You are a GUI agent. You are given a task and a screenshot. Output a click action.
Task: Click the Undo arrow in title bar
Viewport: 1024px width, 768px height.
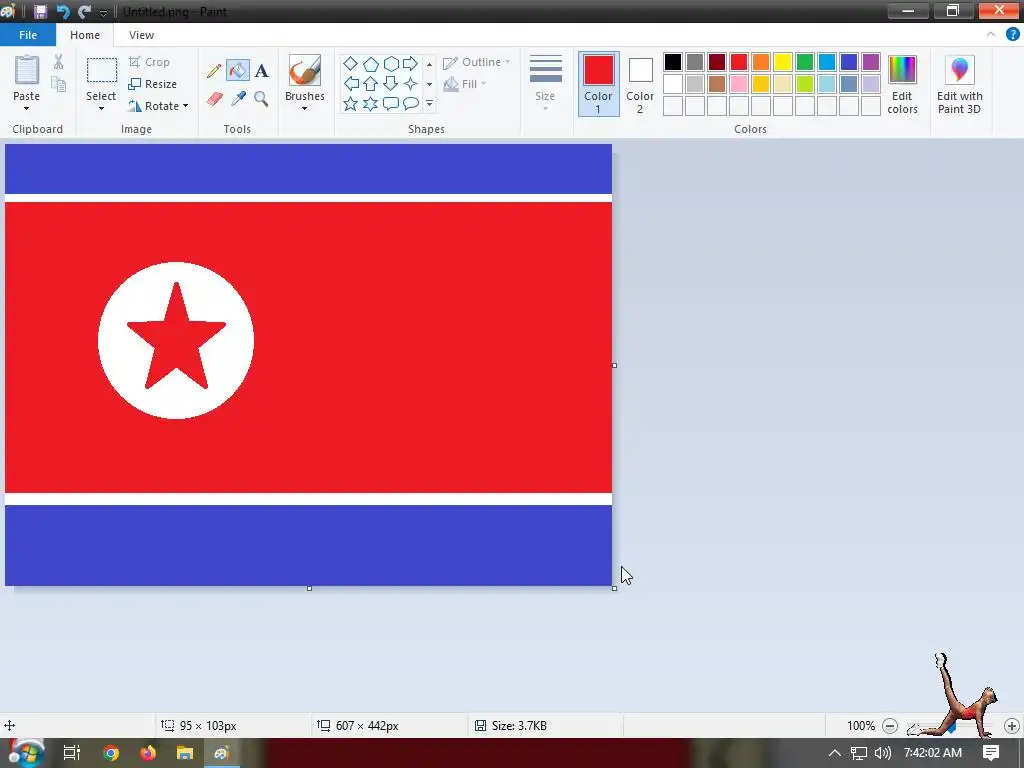pos(63,11)
